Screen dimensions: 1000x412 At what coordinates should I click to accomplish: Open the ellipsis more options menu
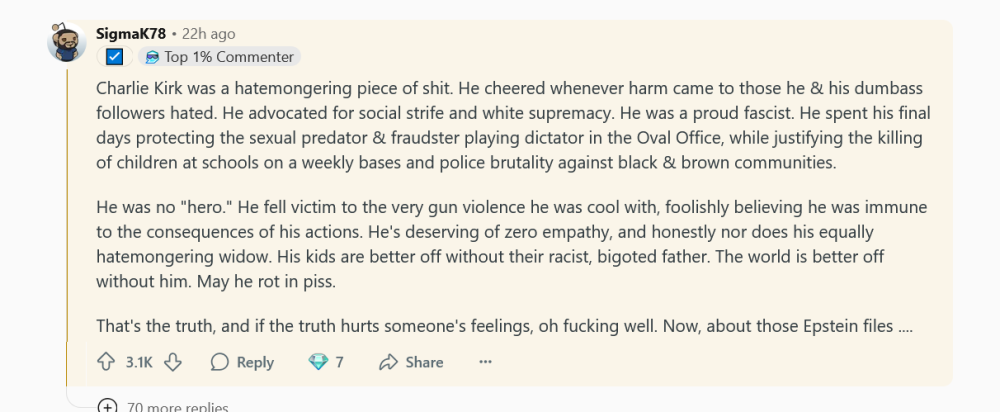tap(486, 362)
